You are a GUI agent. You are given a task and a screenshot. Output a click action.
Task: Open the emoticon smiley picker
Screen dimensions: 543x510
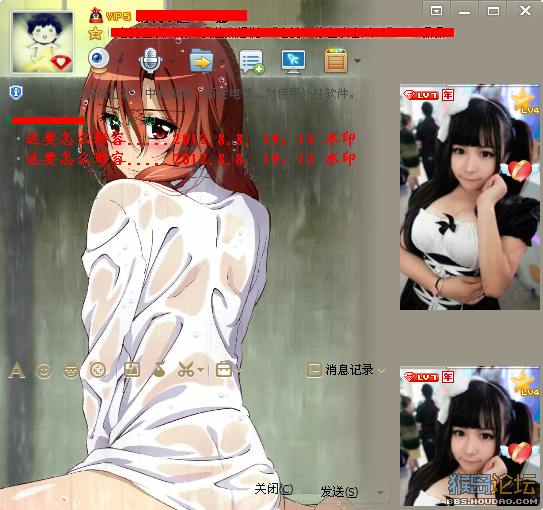(x=44, y=370)
